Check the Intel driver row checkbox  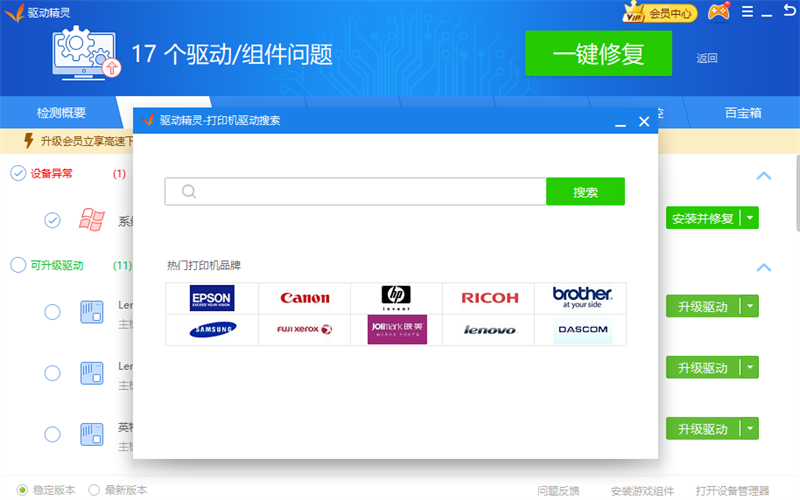52,434
